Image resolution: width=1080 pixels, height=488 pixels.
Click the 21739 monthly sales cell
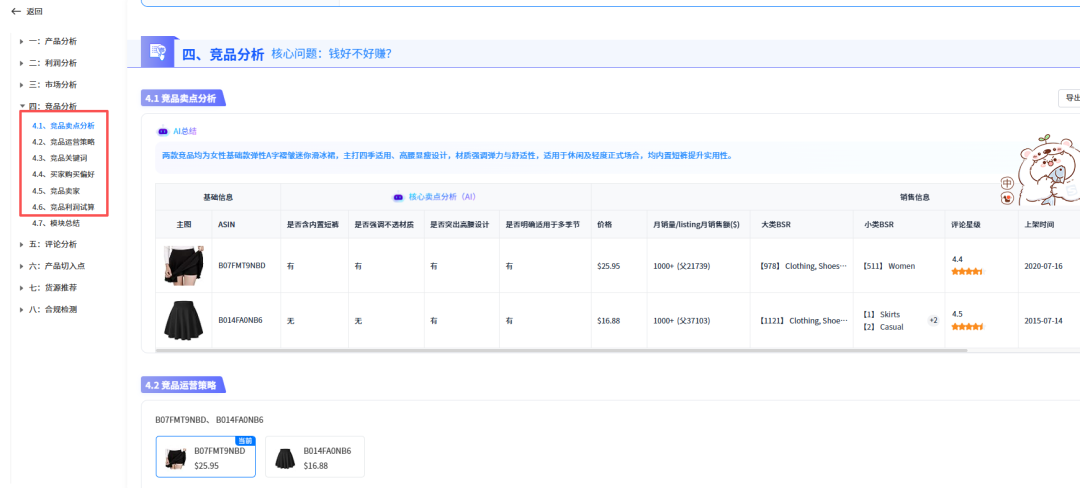[x=681, y=266]
